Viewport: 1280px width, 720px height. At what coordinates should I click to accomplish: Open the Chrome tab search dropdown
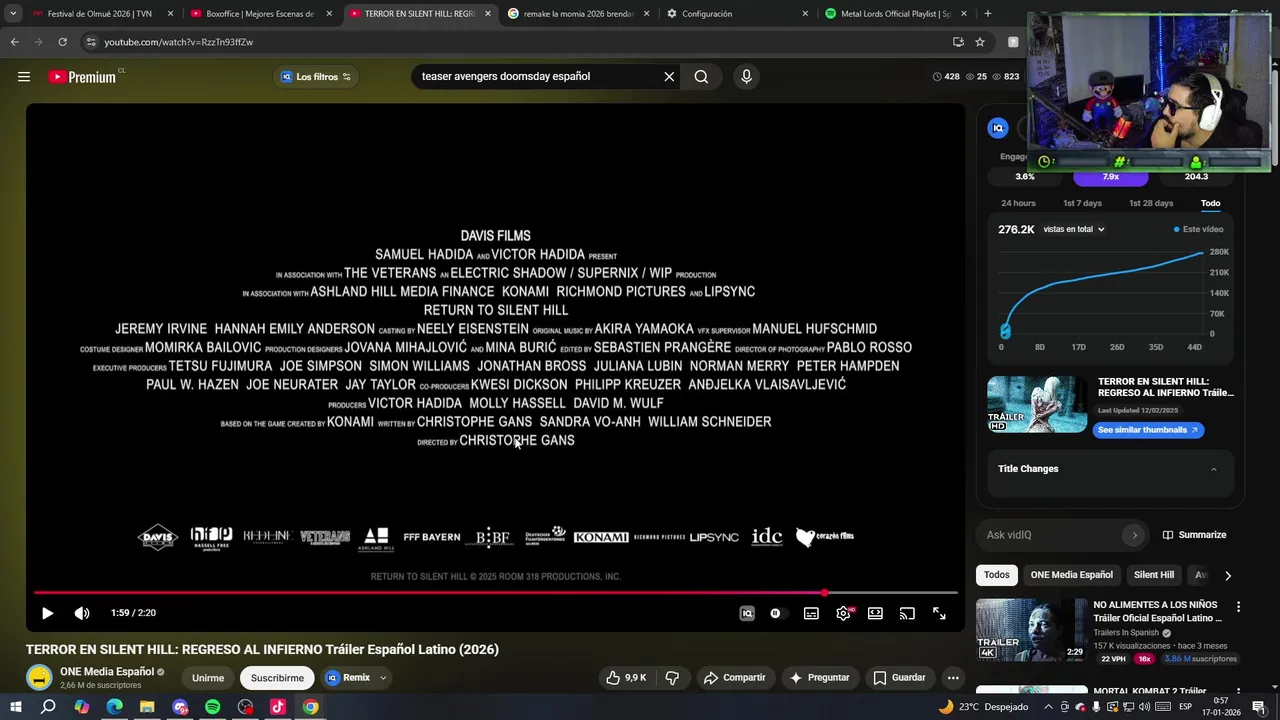[13, 14]
